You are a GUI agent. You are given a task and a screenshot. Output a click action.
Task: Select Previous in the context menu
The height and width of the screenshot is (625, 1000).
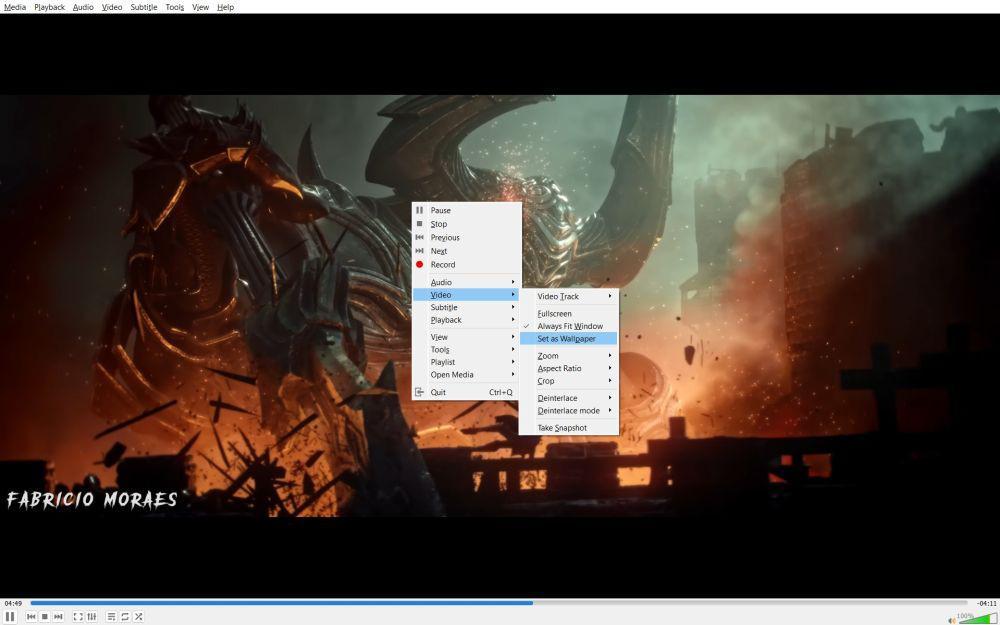(467, 237)
